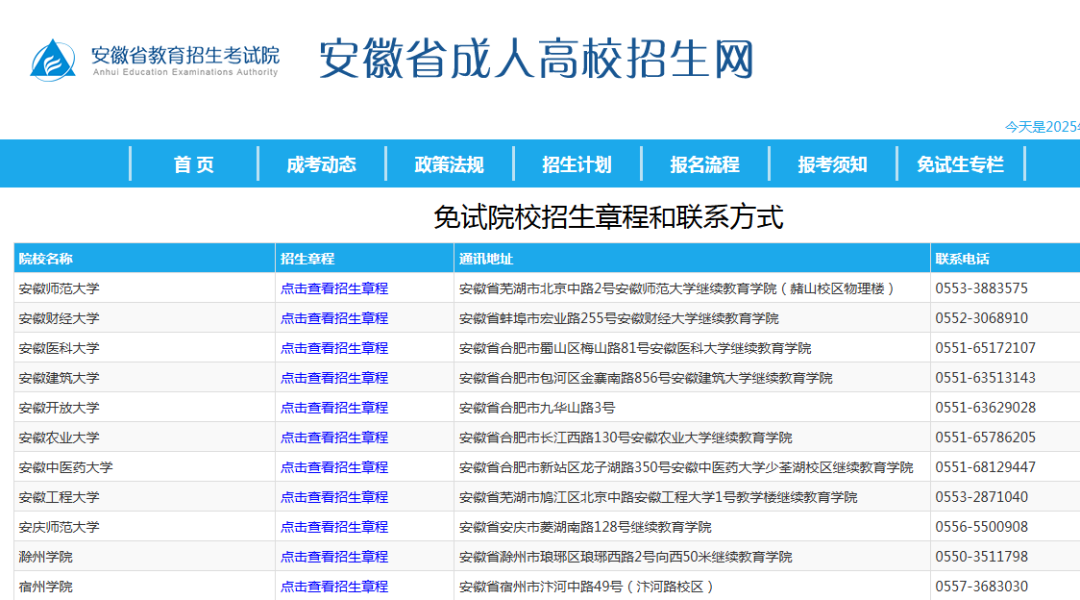Click address containing 琅琊西路2号
The width and height of the screenshot is (1080, 600).
(625, 557)
